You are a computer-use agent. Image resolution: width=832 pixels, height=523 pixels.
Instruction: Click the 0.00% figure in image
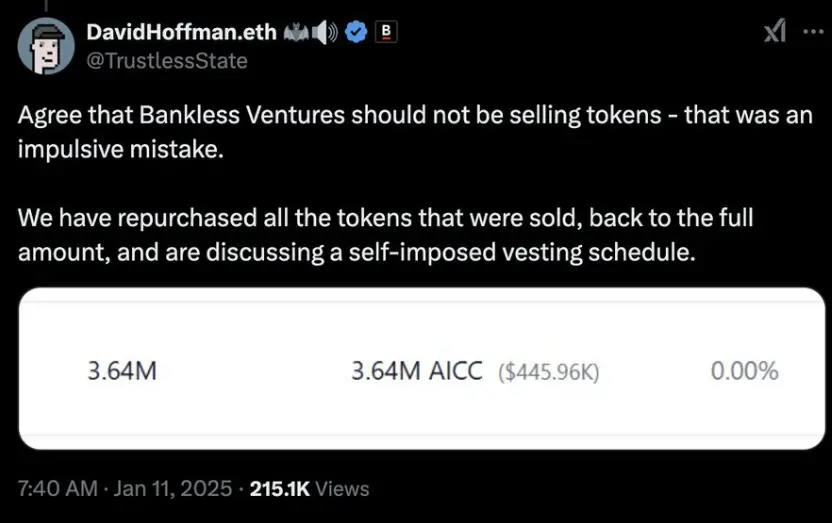744,371
